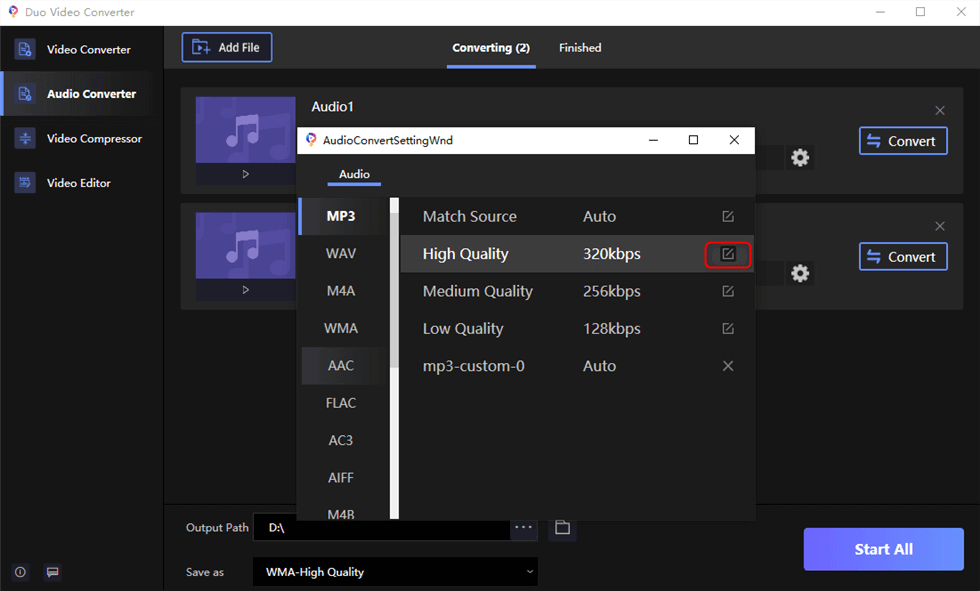Choose the AC3 format
Viewport: 980px width, 591px height.
[343, 441]
